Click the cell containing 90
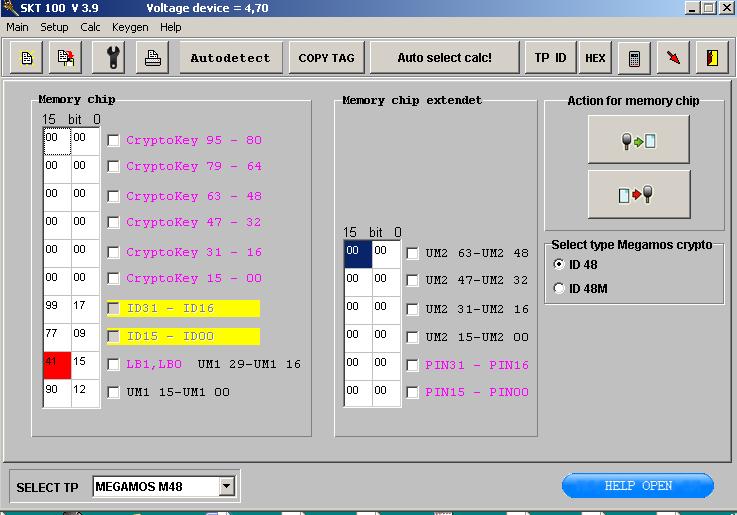The height and width of the screenshot is (515, 737). (57, 393)
